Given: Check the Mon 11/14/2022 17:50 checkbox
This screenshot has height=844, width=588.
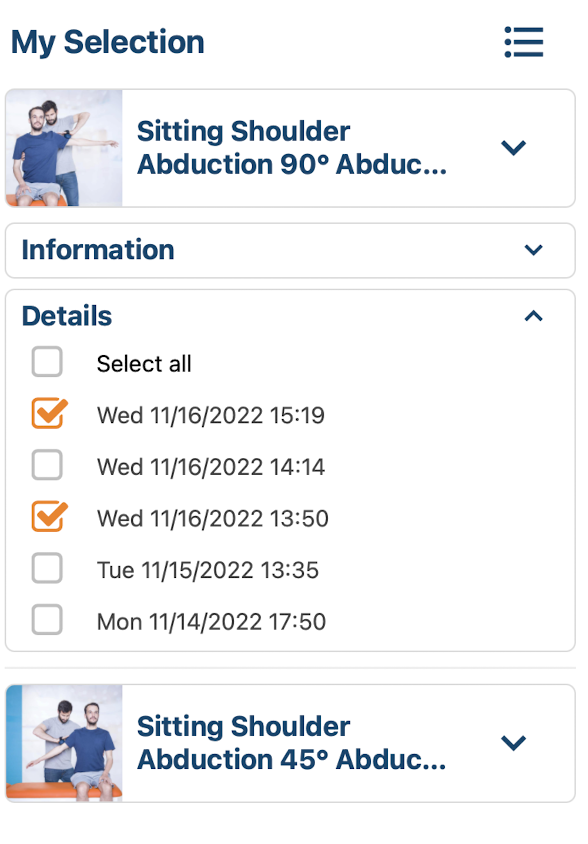Looking at the screenshot, I should pyautogui.click(x=47, y=620).
